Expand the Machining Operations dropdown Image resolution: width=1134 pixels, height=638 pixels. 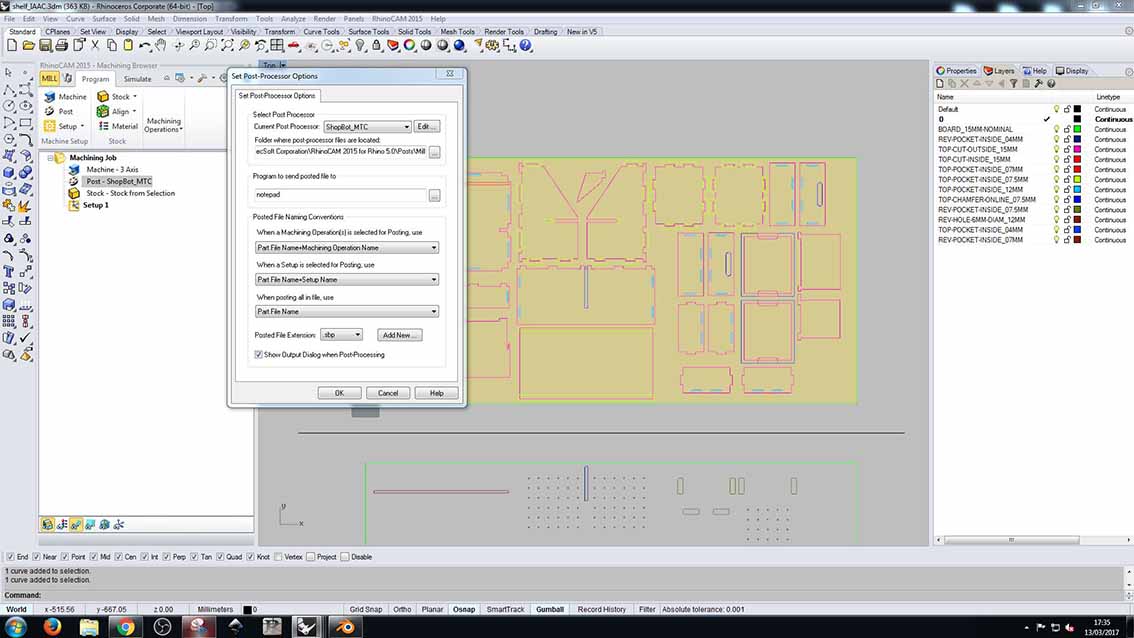coord(163,125)
